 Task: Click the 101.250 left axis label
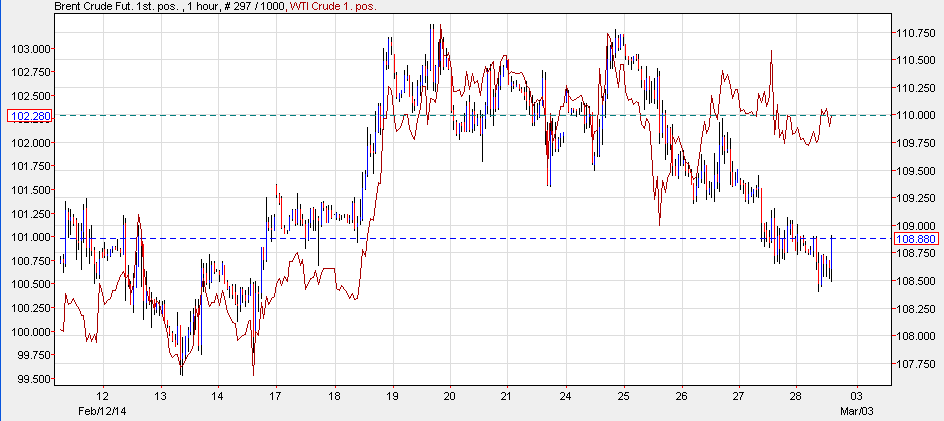click(x=30, y=214)
